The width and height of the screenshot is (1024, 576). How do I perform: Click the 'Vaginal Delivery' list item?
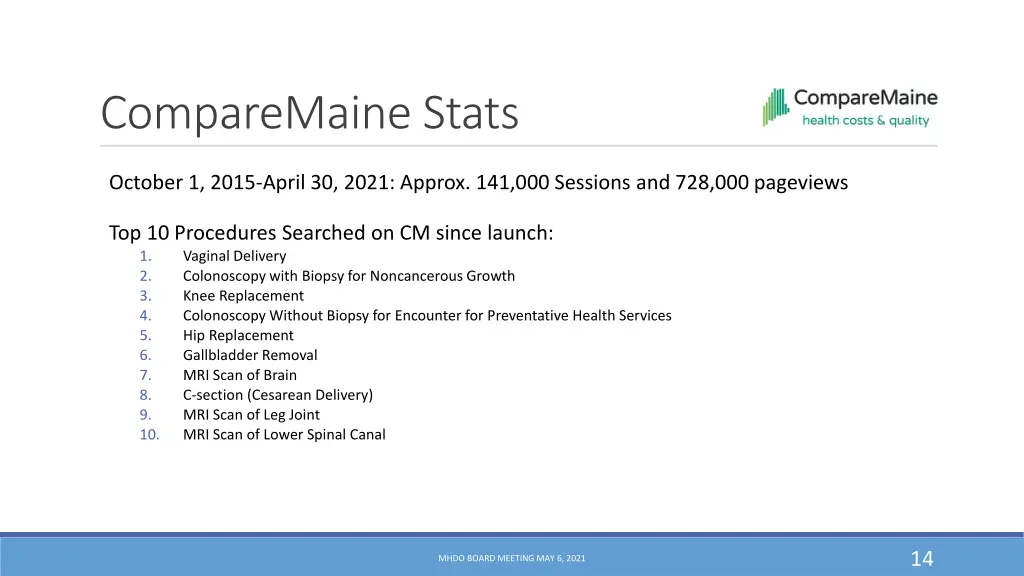tap(234, 256)
